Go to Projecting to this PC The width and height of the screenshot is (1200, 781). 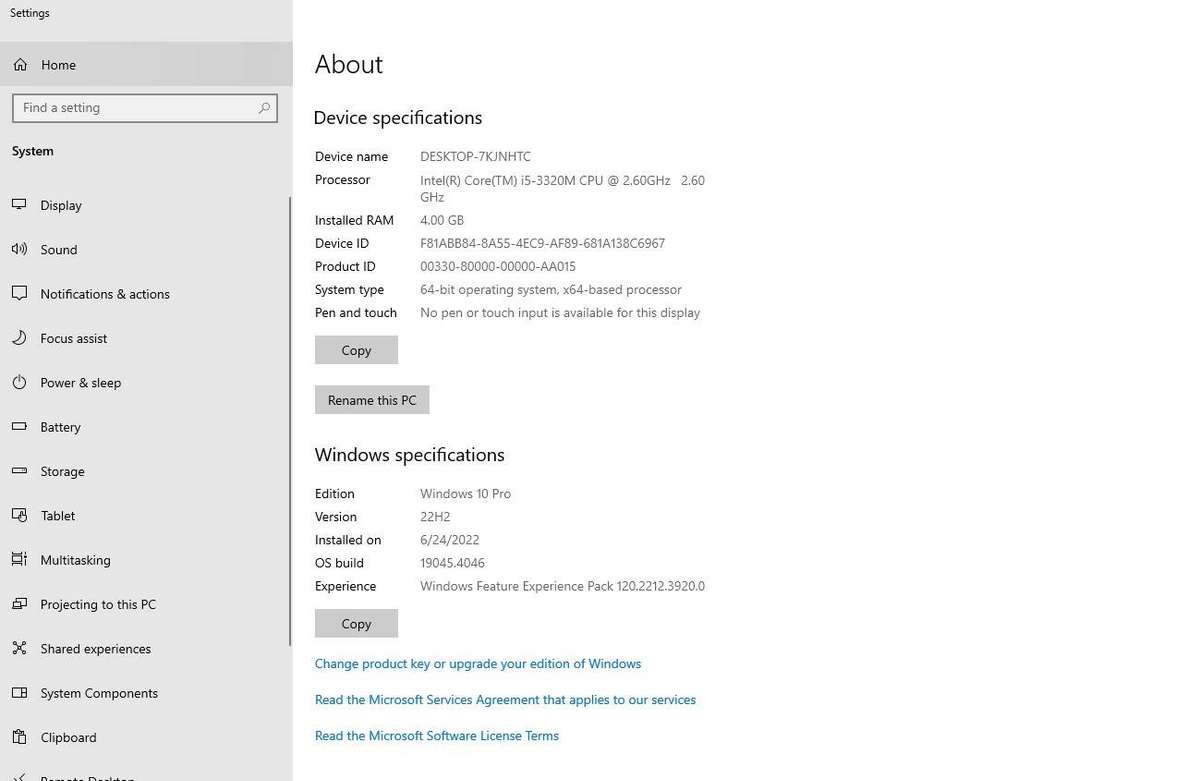(98, 605)
